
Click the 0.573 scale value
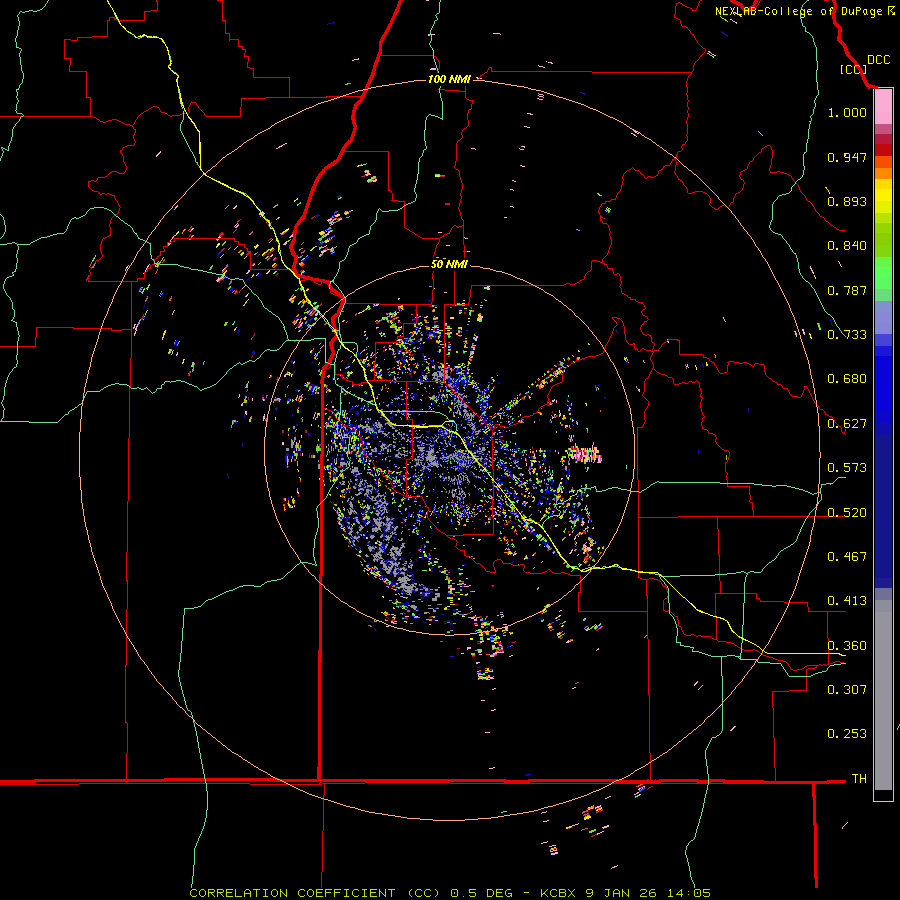click(x=847, y=468)
